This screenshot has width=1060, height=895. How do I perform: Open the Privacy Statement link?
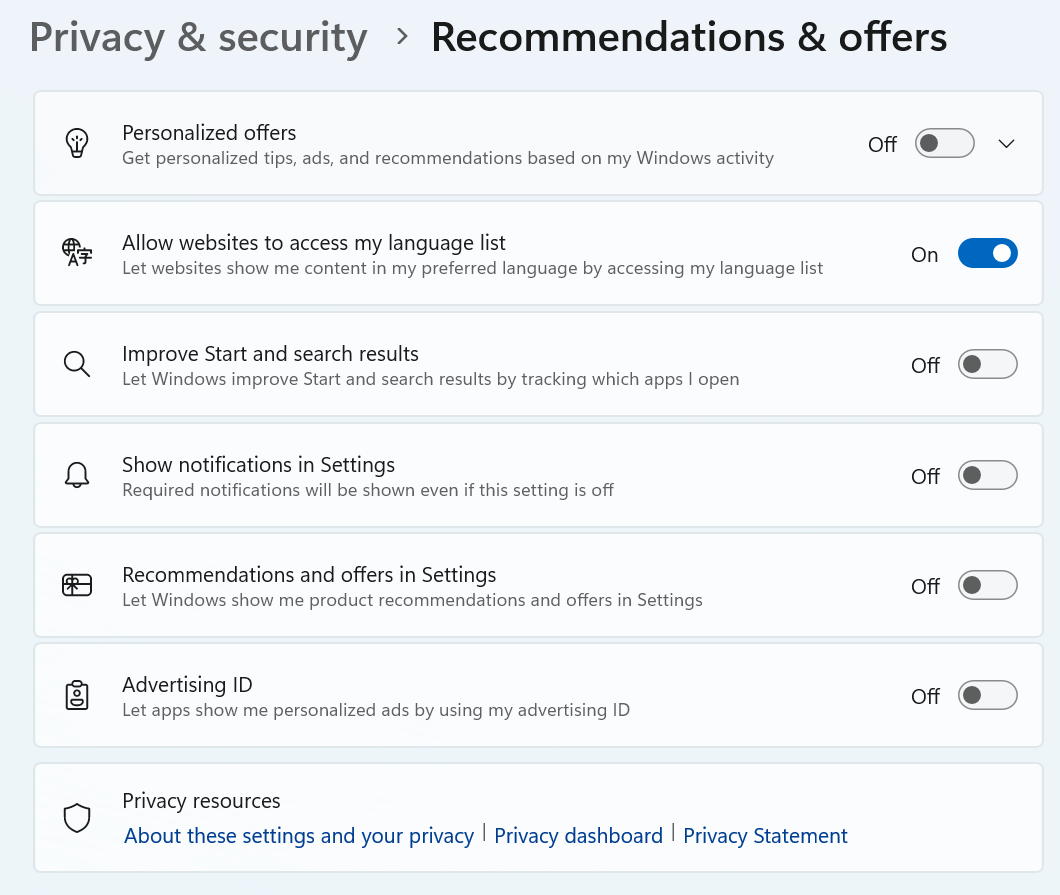(x=765, y=836)
